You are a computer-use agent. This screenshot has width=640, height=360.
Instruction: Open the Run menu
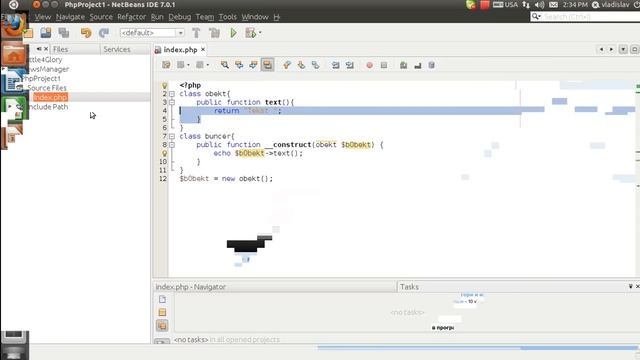coord(157,17)
